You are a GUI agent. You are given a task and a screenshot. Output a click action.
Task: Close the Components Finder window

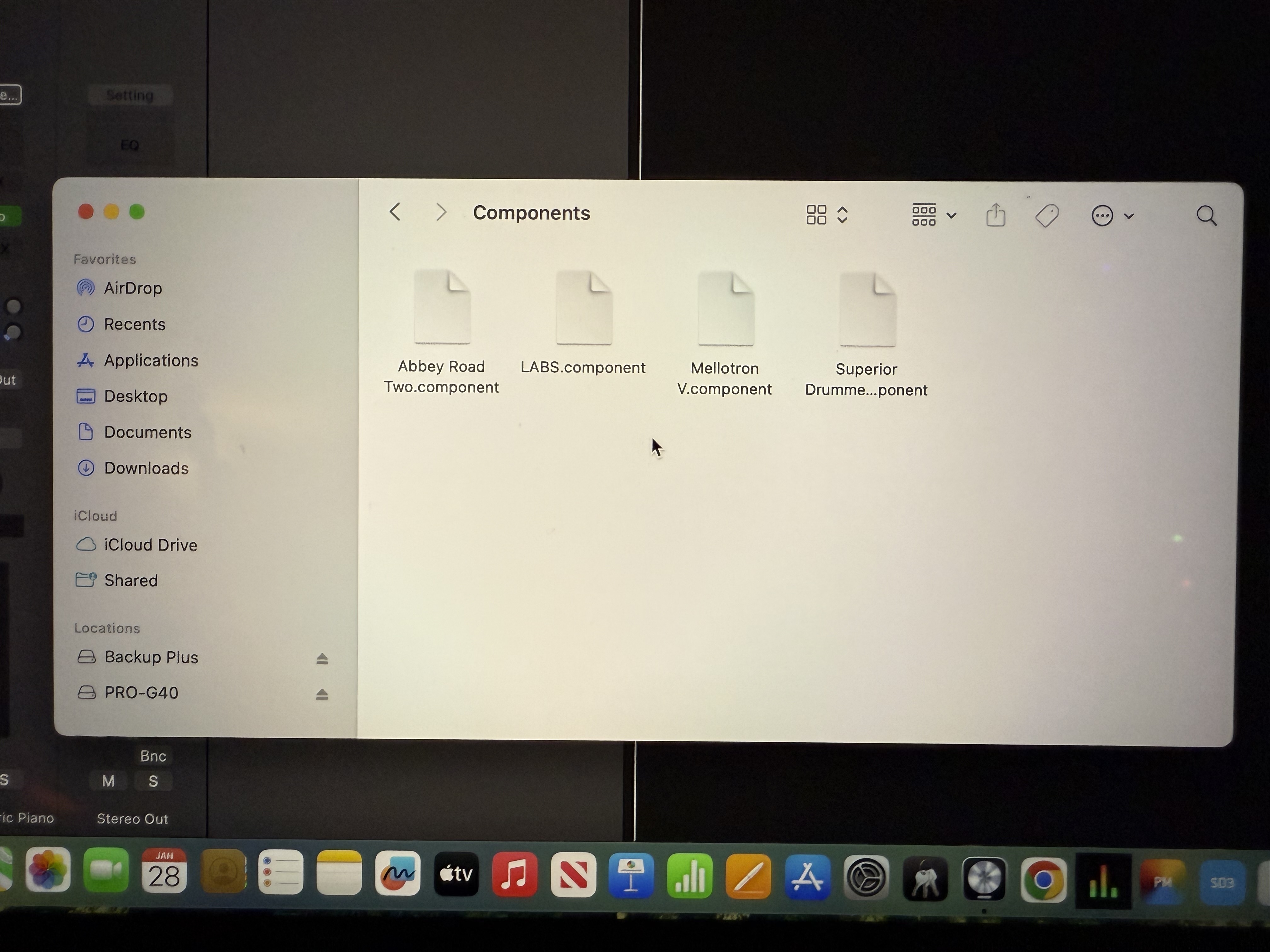point(86,212)
